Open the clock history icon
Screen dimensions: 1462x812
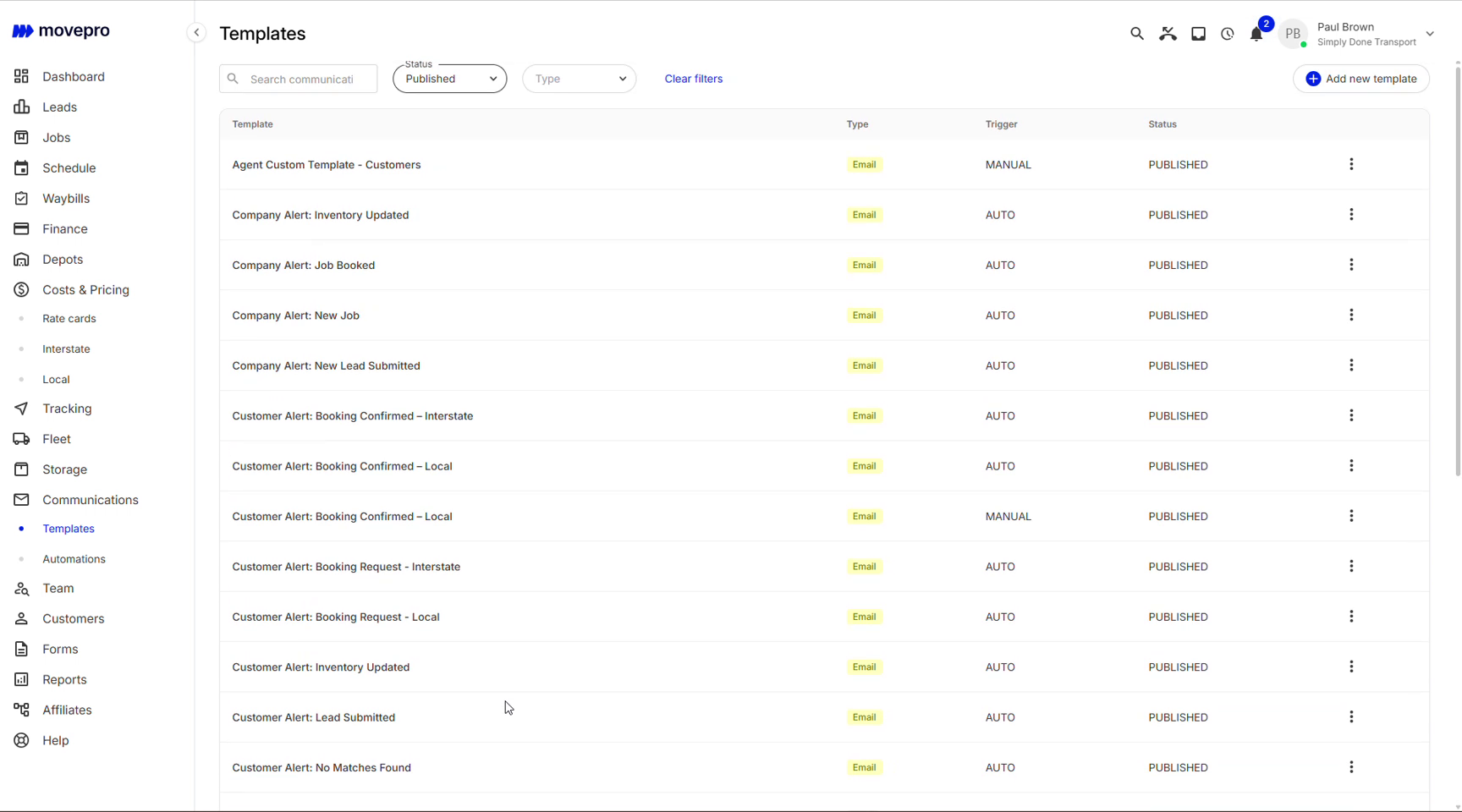click(x=1228, y=34)
